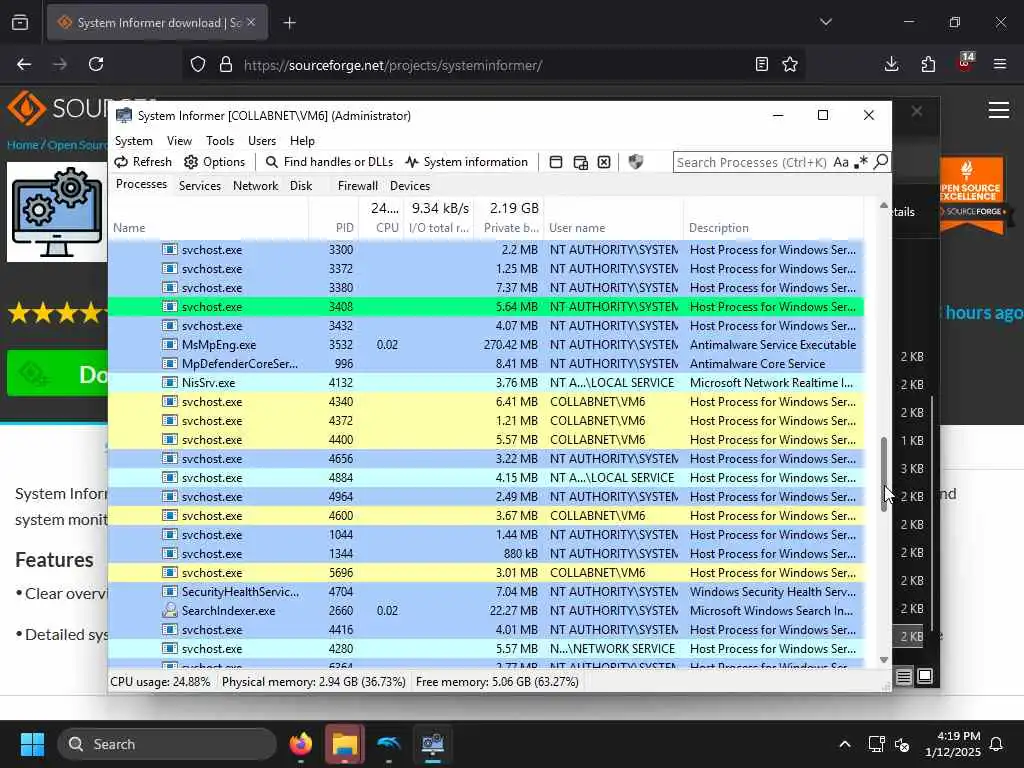Open SourceForge site hamburger menu
Image resolution: width=1024 pixels, height=768 pixels.
coord(999,110)
